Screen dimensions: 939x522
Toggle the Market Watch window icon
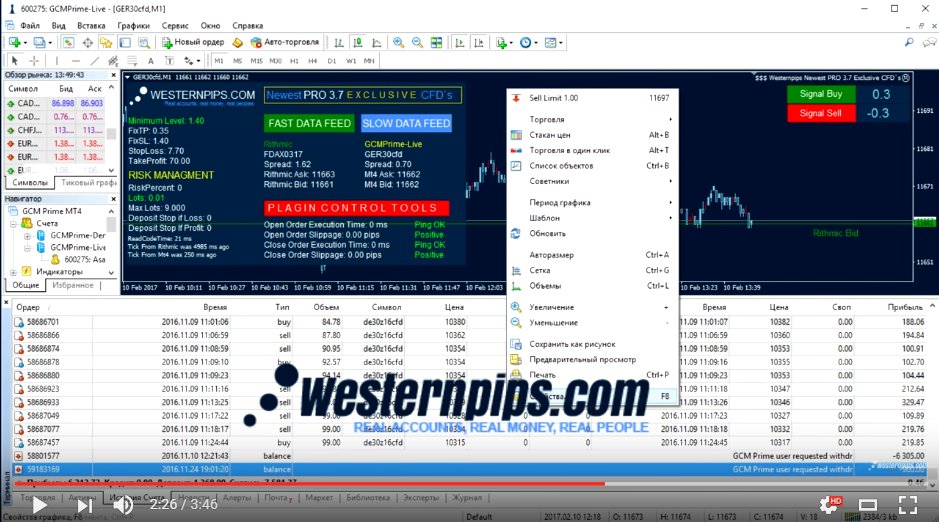[x=68, y=43]
